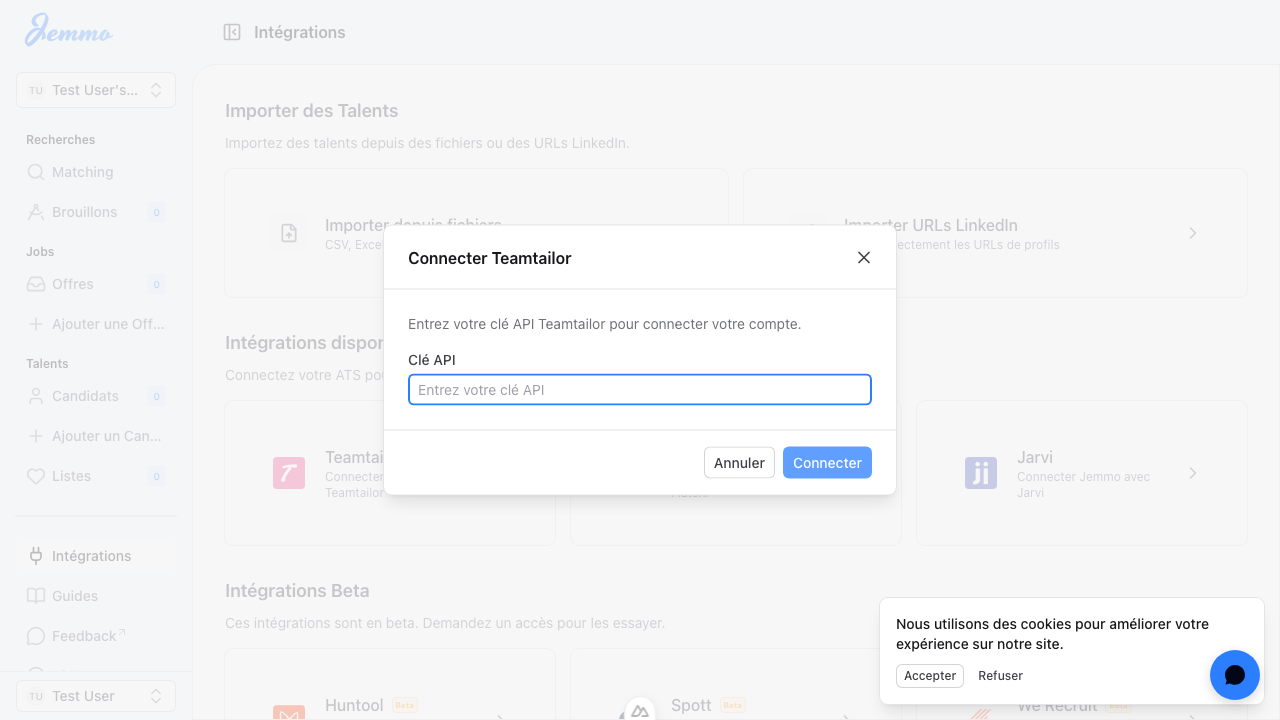1280x720 pixels.
Task: Open the Guides book icon
Action: (x=34, y=596)
